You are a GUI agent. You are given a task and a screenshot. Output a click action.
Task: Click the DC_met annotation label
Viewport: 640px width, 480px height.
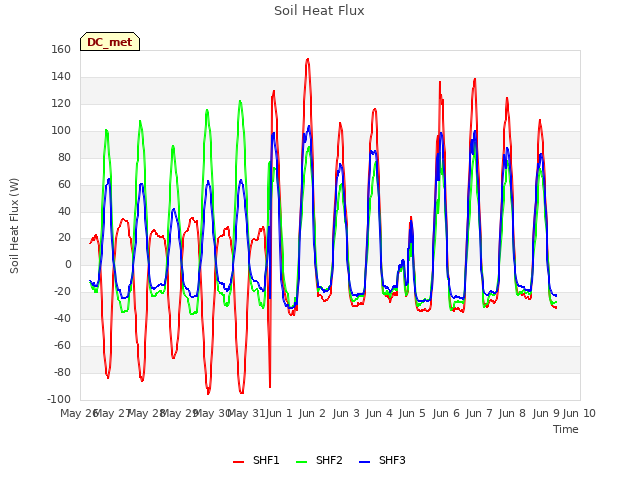pyautogui.click(x=110, y=42)
